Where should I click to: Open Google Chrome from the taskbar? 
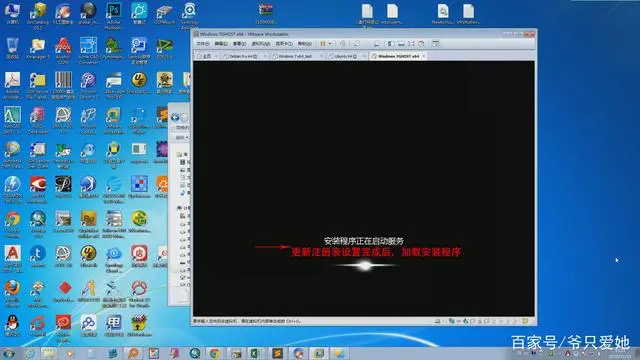point(215,353)
